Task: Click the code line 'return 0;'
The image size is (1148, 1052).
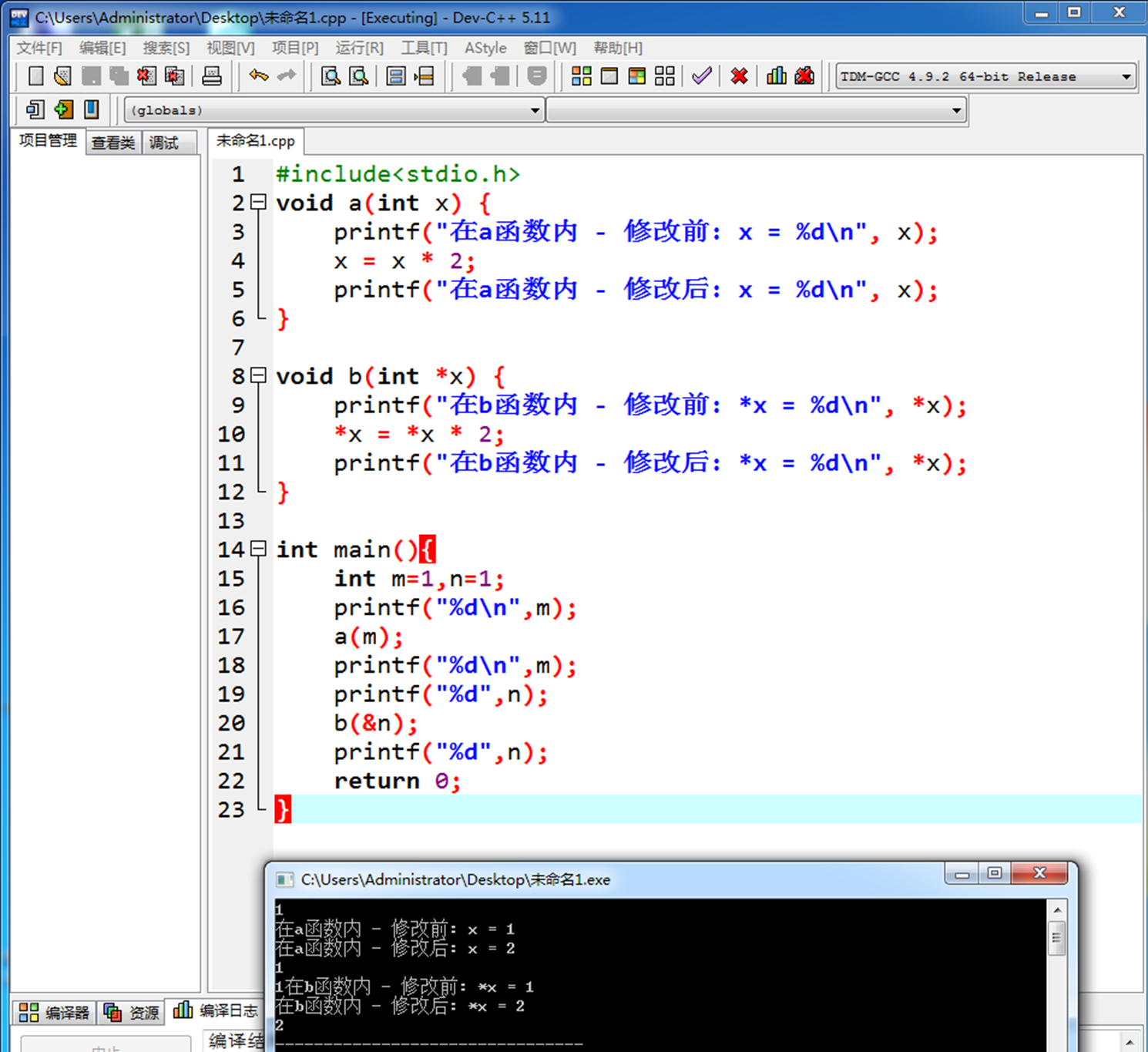Action: (x=397, y=781)
